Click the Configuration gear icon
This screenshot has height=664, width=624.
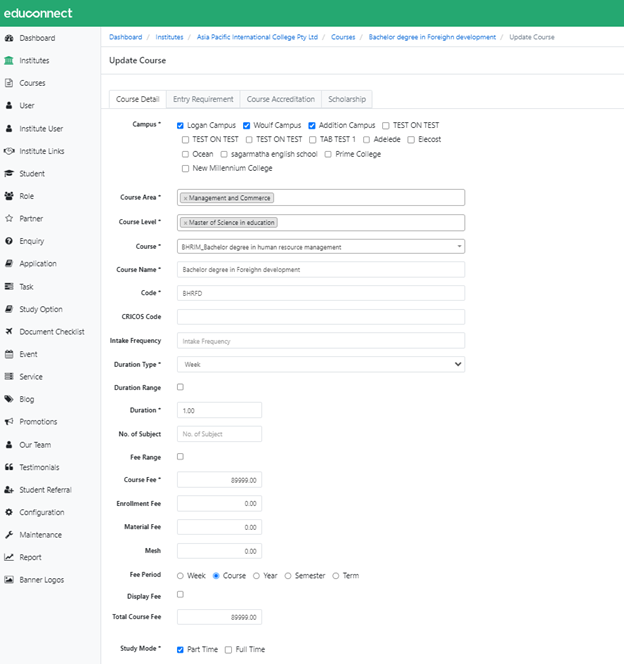coord(9,512)
